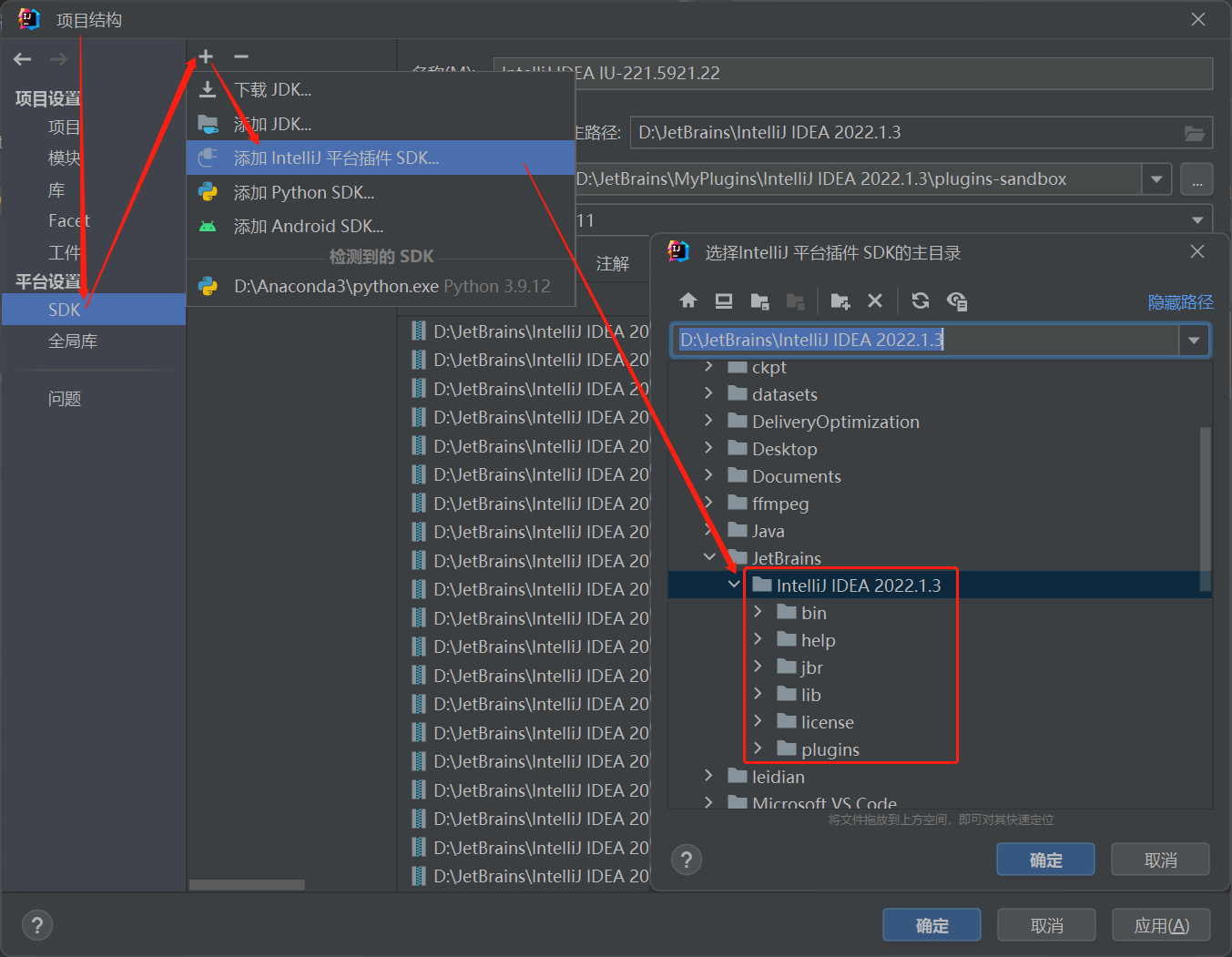This screenshot has width=1232, height=957.
Task: Click the chooser path input field
Action: tap(925, 341)
